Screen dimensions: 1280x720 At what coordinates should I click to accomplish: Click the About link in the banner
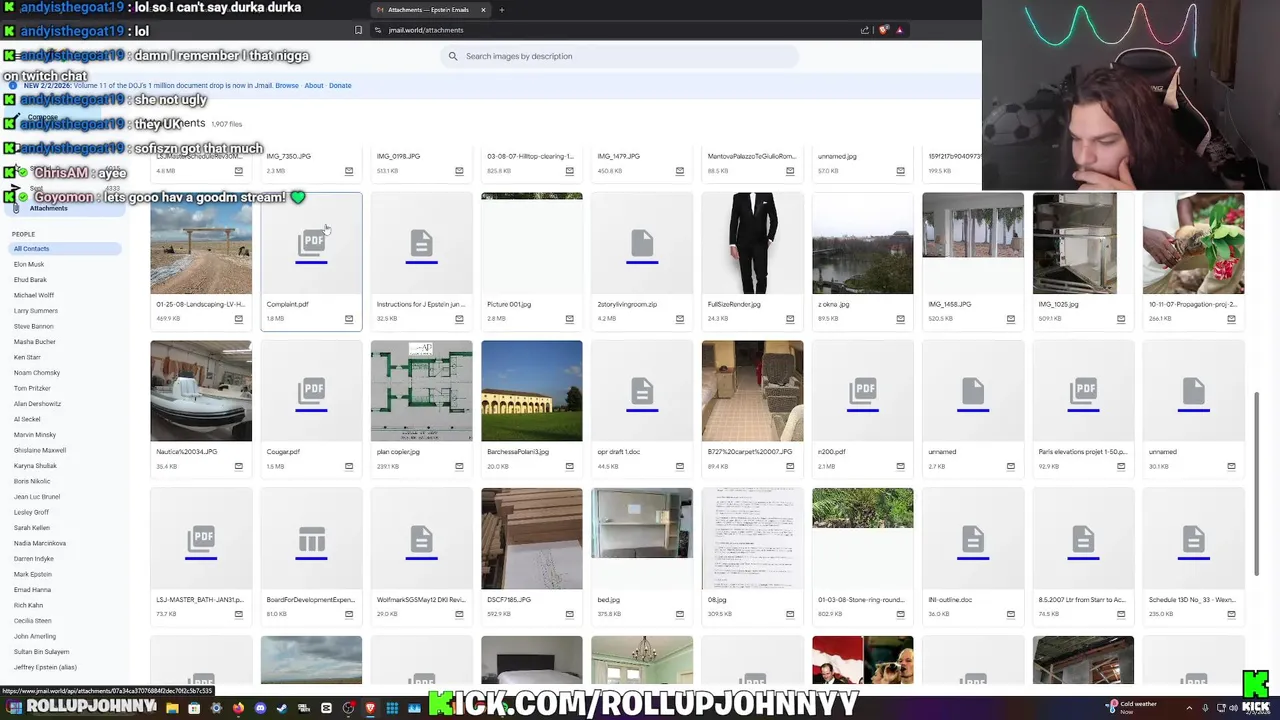(314, 85)
